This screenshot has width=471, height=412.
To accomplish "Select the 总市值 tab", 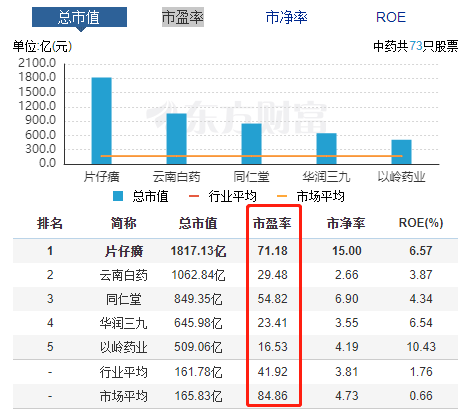I will point(79,17).
